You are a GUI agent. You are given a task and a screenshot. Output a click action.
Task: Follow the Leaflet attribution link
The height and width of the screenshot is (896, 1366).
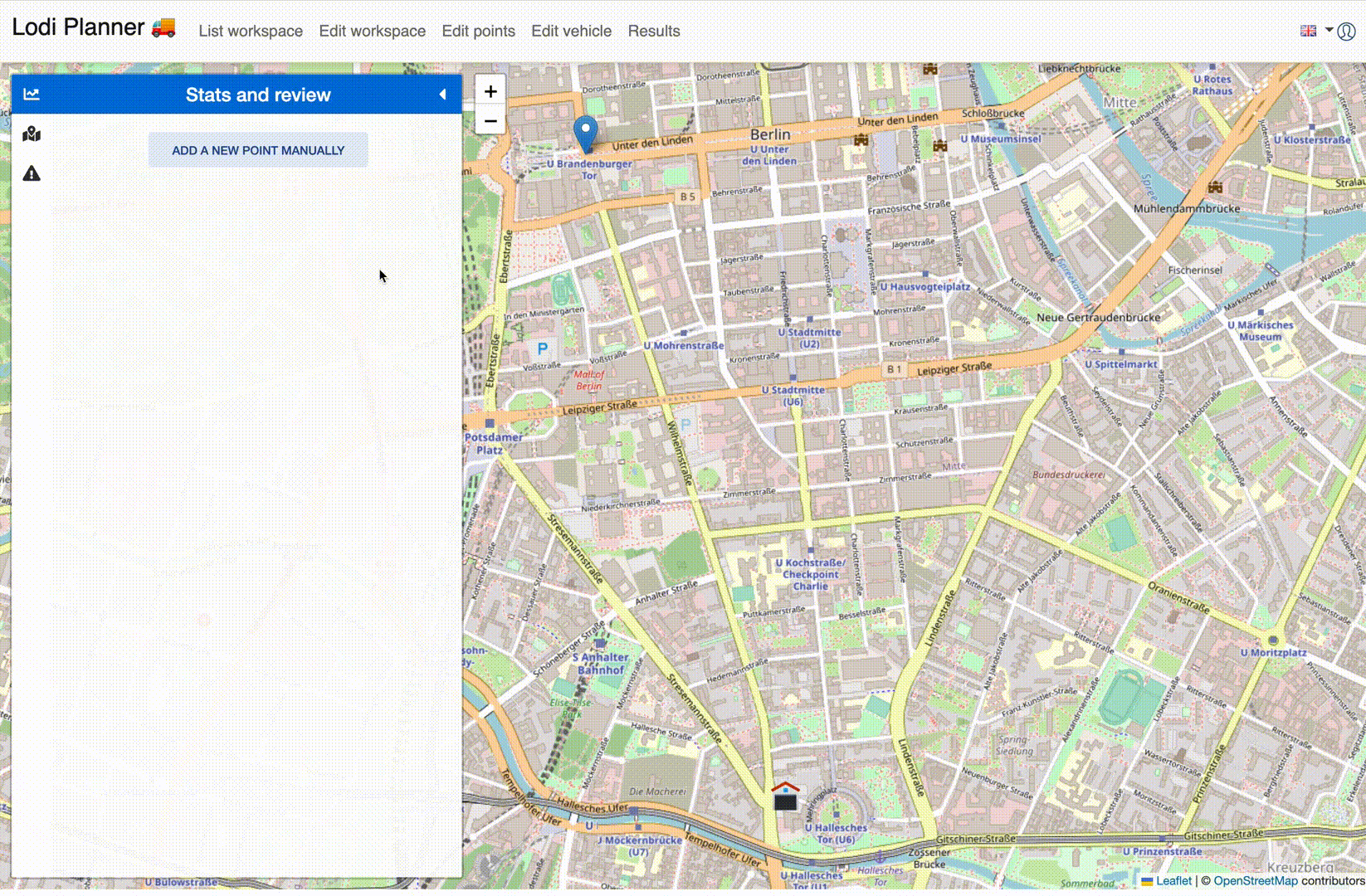click(1173, 881)
